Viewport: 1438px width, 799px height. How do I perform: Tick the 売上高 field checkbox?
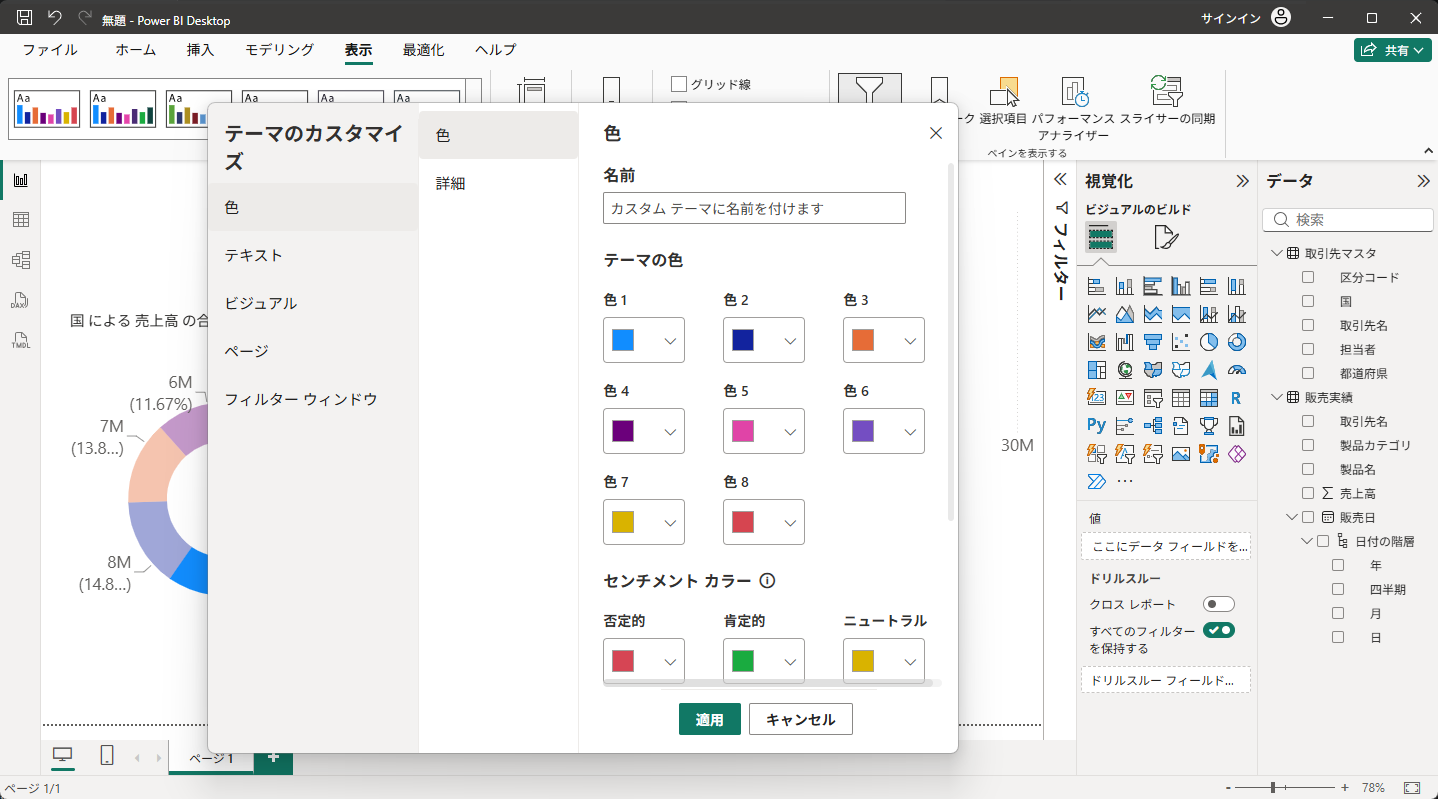click(x=1308, y=493)
